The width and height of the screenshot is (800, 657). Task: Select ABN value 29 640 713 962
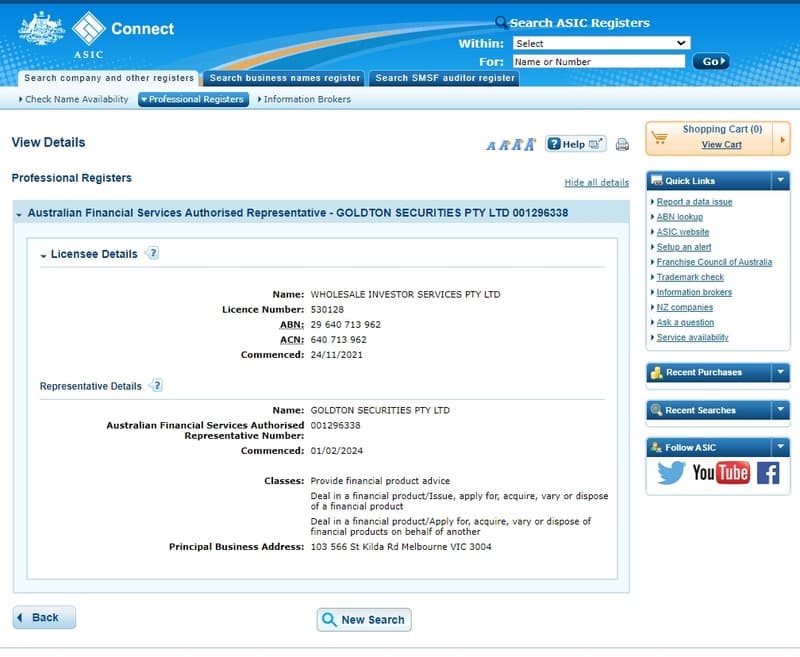coord(345,324)
